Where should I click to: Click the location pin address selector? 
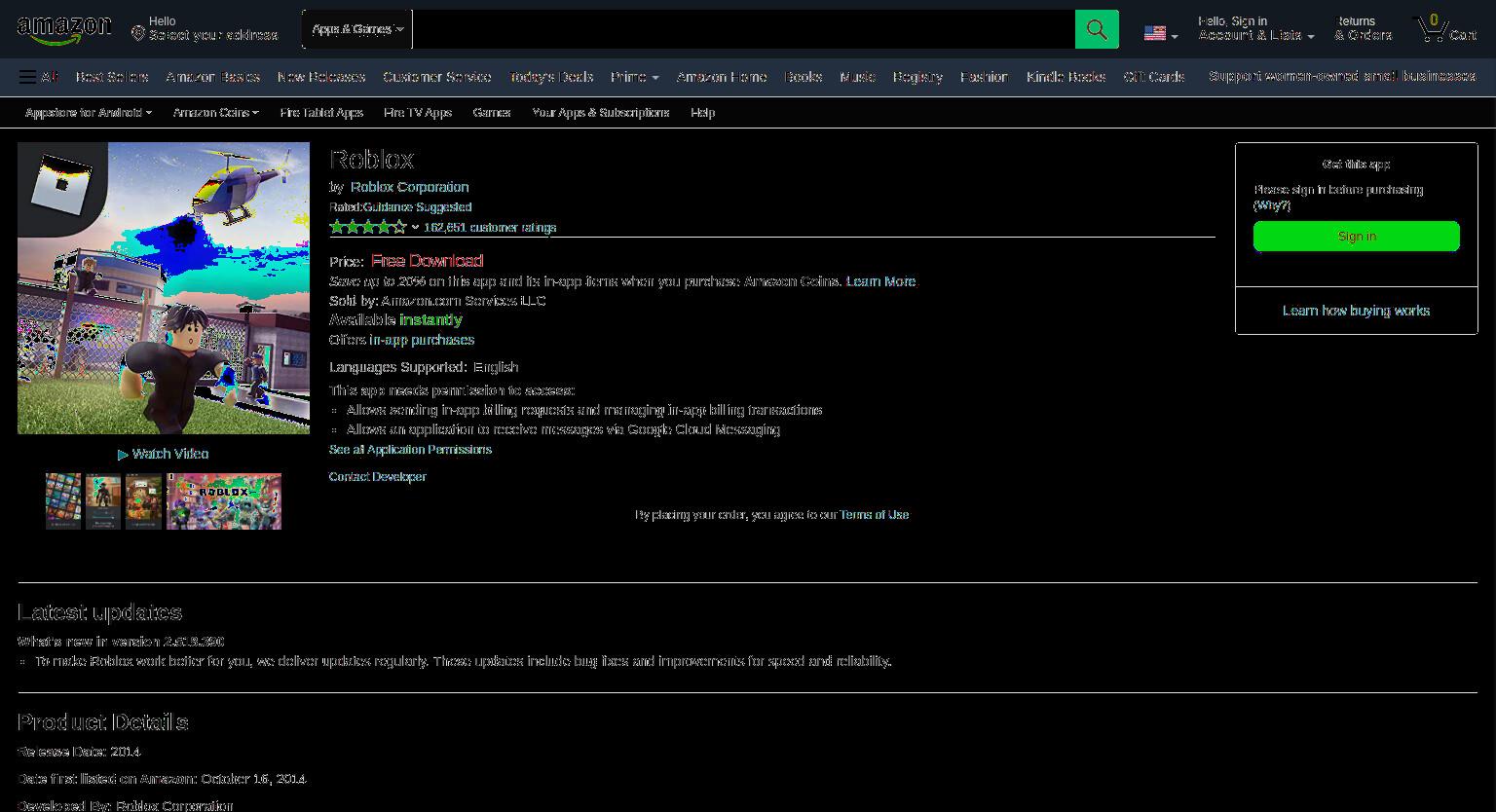tap(206, 28)
